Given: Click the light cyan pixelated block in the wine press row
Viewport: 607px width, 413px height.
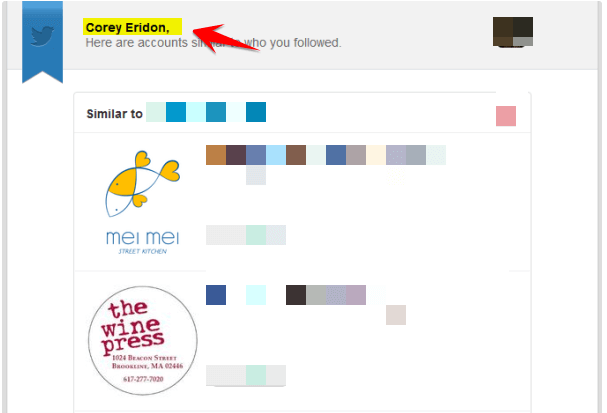Looking at the screenshot, I should pos(256,295).
